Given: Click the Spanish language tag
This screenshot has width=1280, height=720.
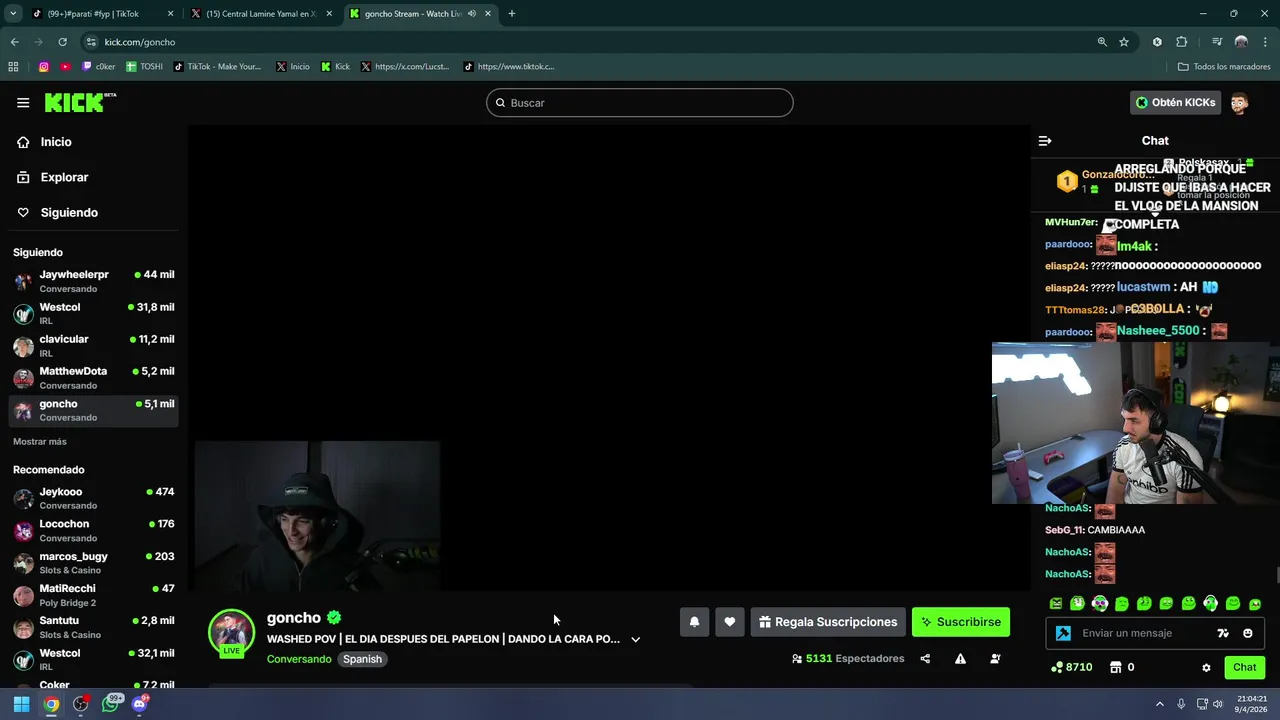Looking at the screenshot, I should point(362,659).
